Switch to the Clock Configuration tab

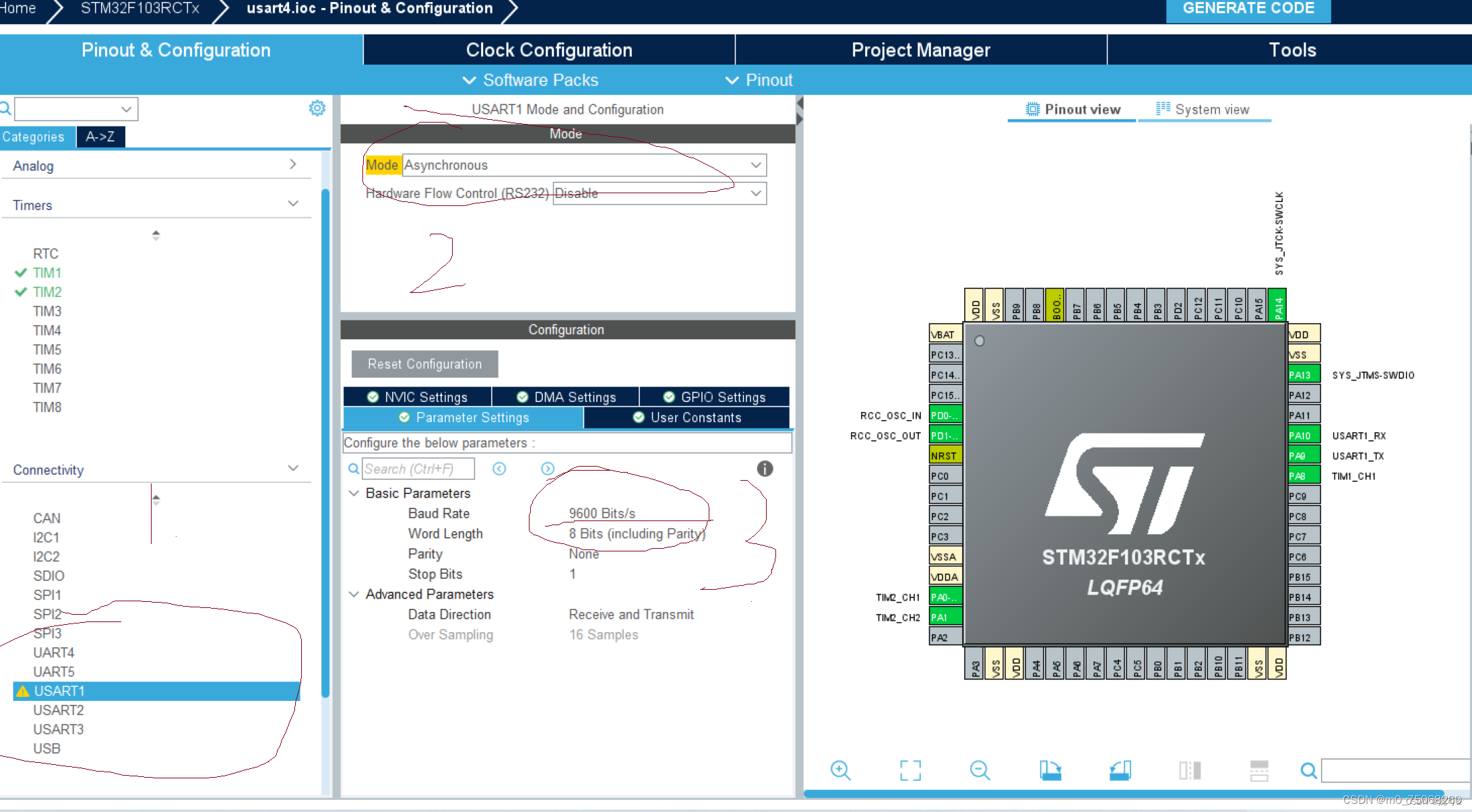[548, 49]
